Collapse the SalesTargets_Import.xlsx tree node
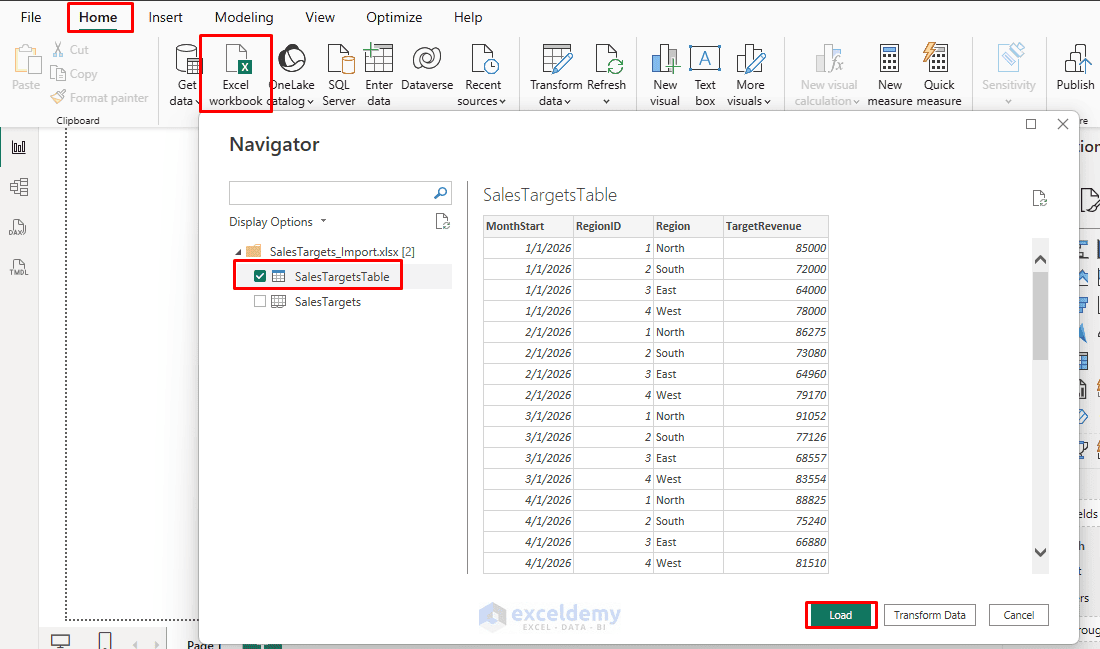Viewport: 1100px width, 649px height. (238, 252)
